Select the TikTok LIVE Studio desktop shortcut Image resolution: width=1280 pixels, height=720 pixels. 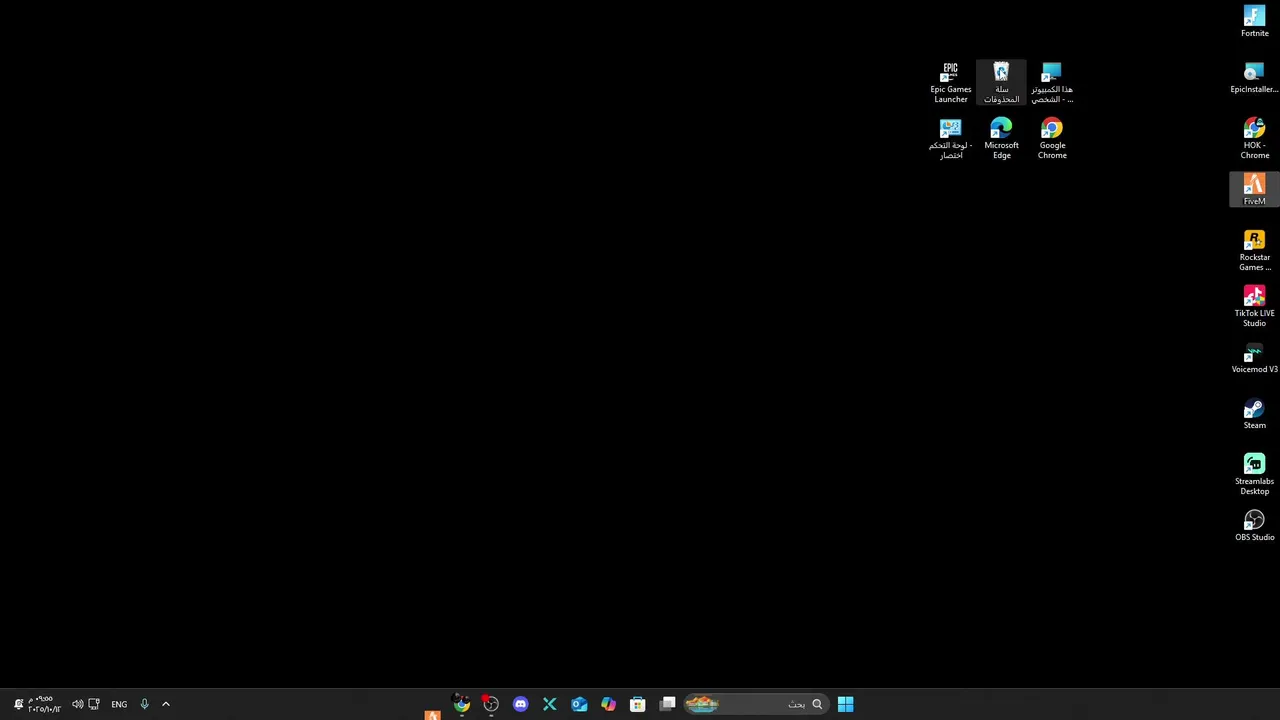1254,306
